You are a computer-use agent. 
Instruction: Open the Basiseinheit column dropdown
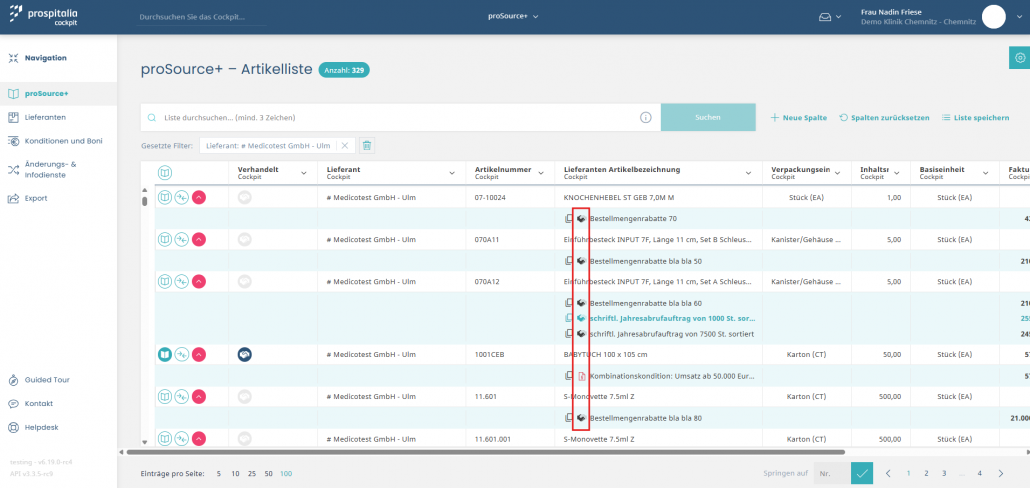tap(985, 173)
